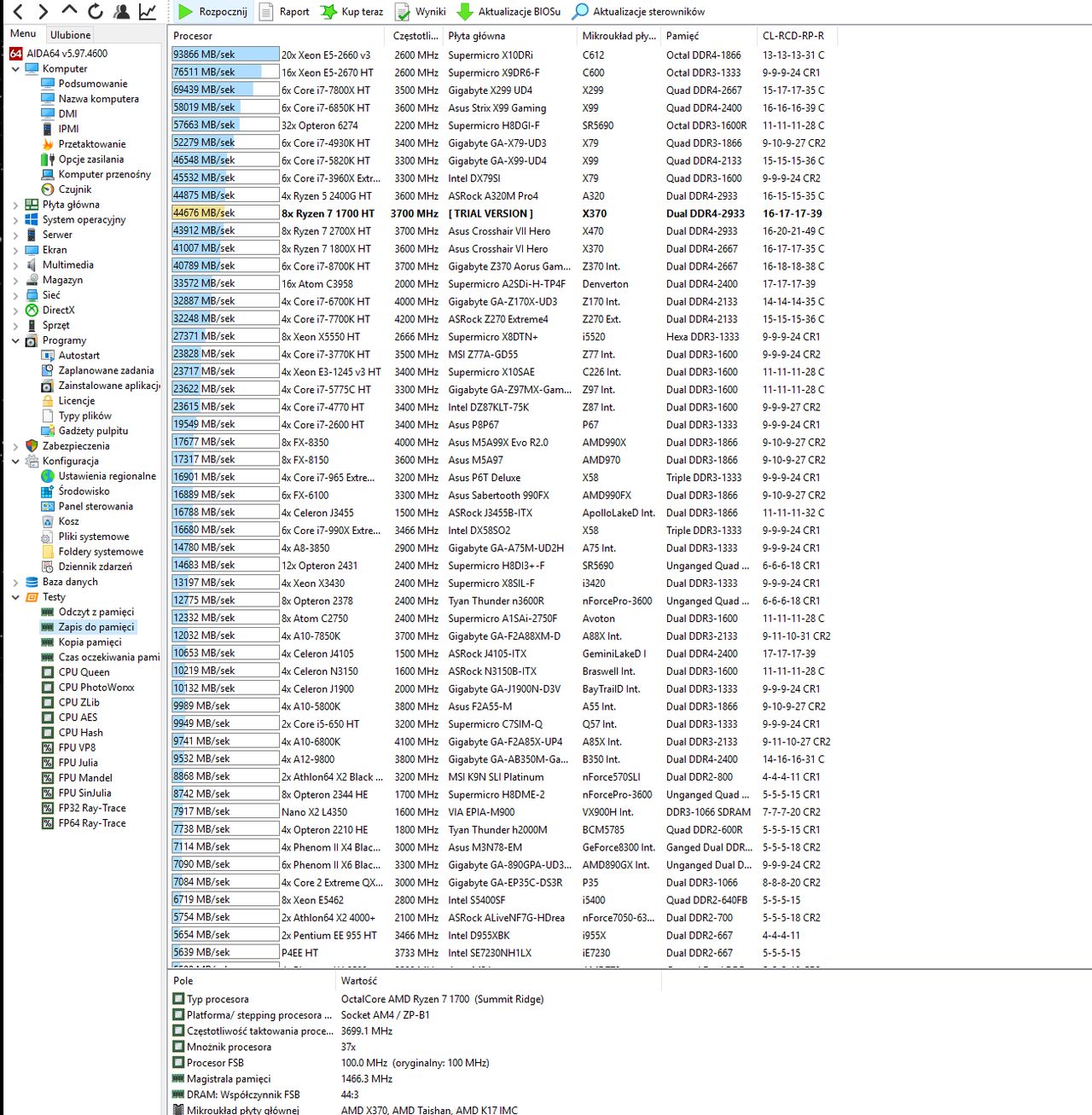Screen dimensions: 1092x1115
Task: Select CPU Queen benchmark
Action: coord(84,672)
